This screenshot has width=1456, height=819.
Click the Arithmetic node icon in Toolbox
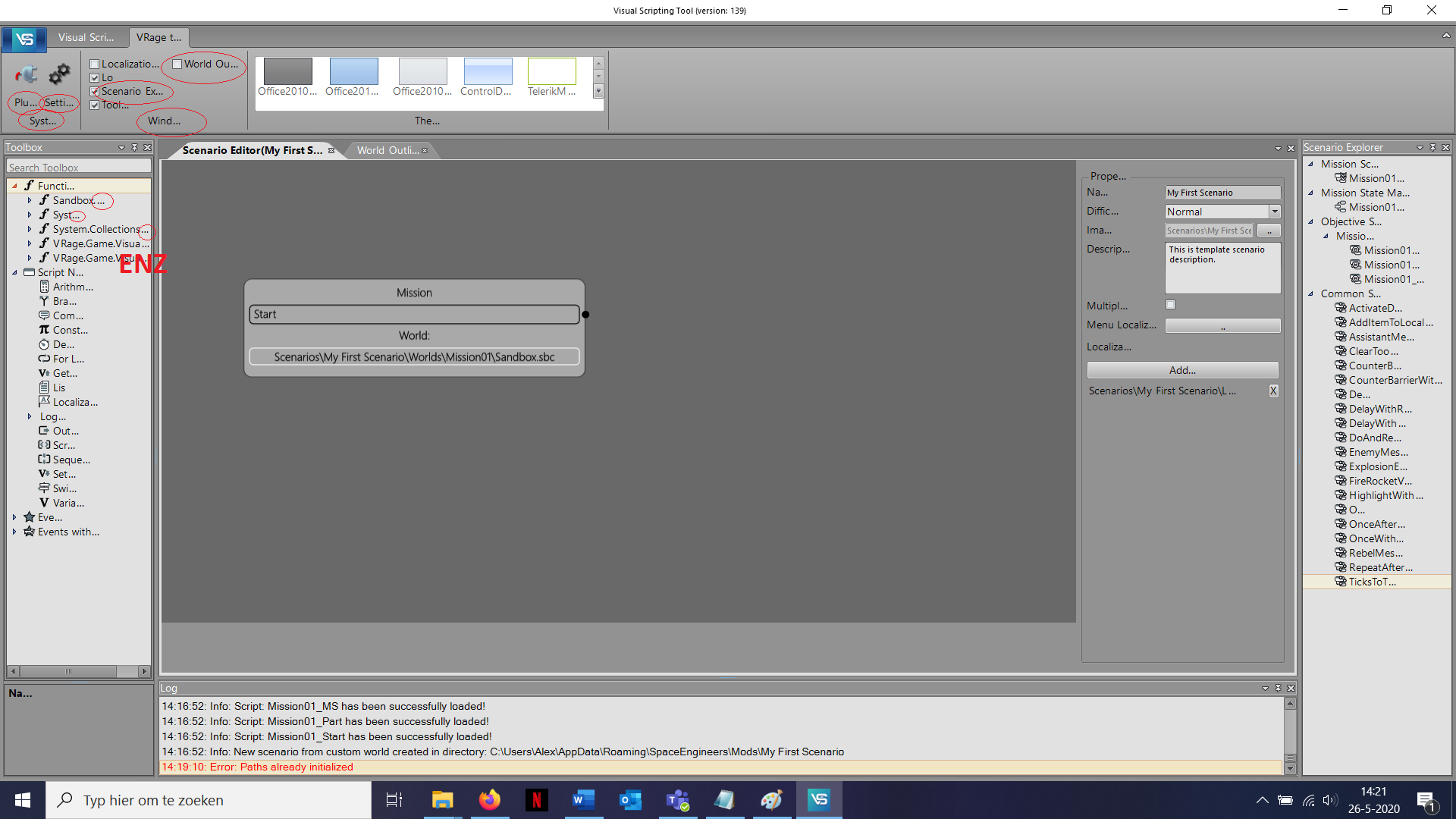click(x=44, y=287)
